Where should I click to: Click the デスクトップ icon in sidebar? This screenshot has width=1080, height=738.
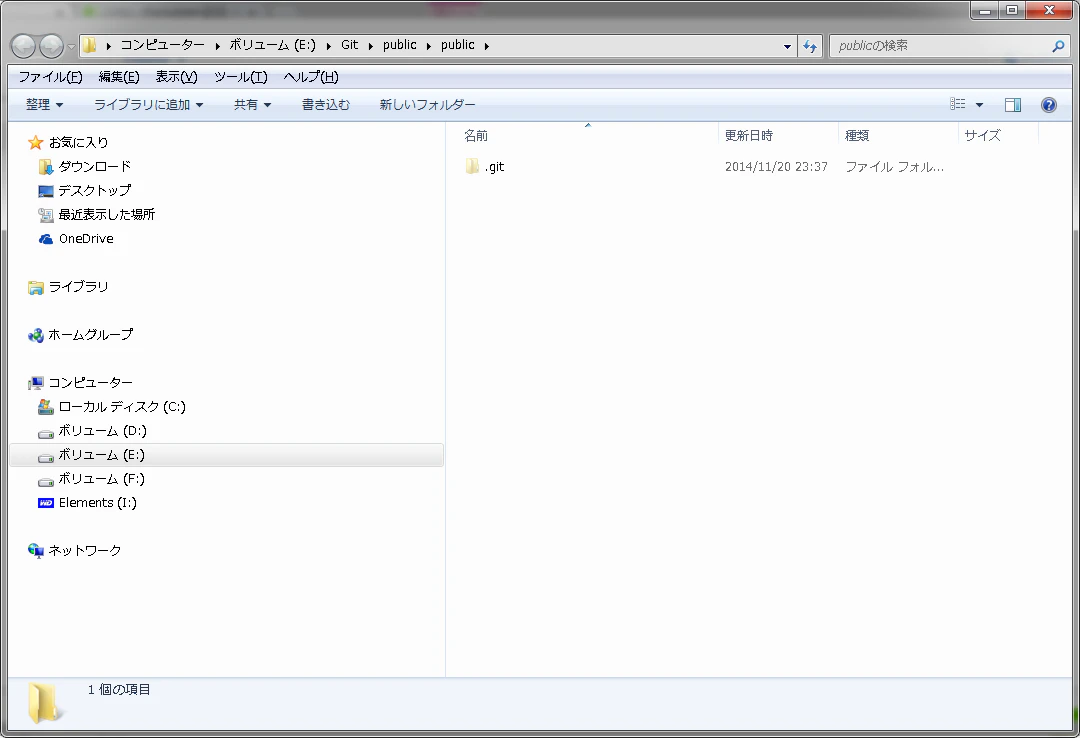click(45, 191)
